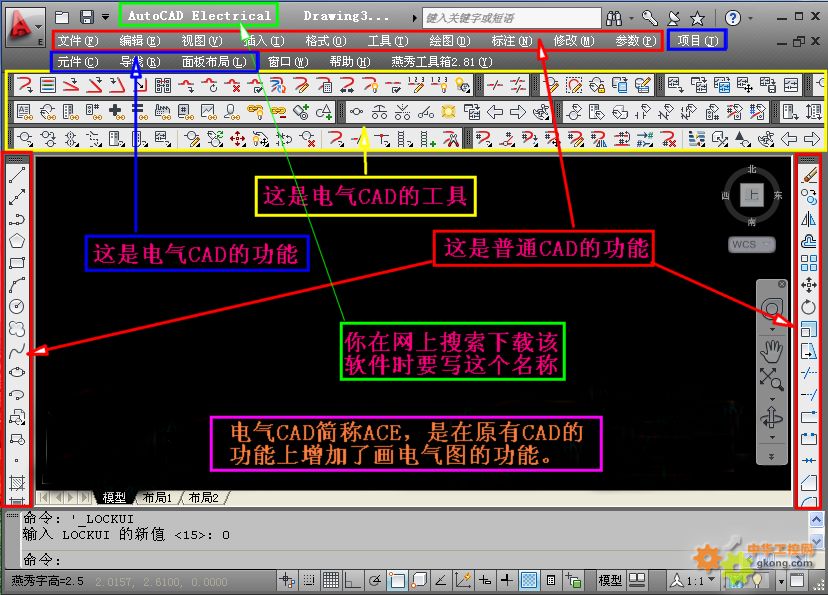Close the navigation bar with its X button
This screenshot has height=595, width=828.
point(782,284)
